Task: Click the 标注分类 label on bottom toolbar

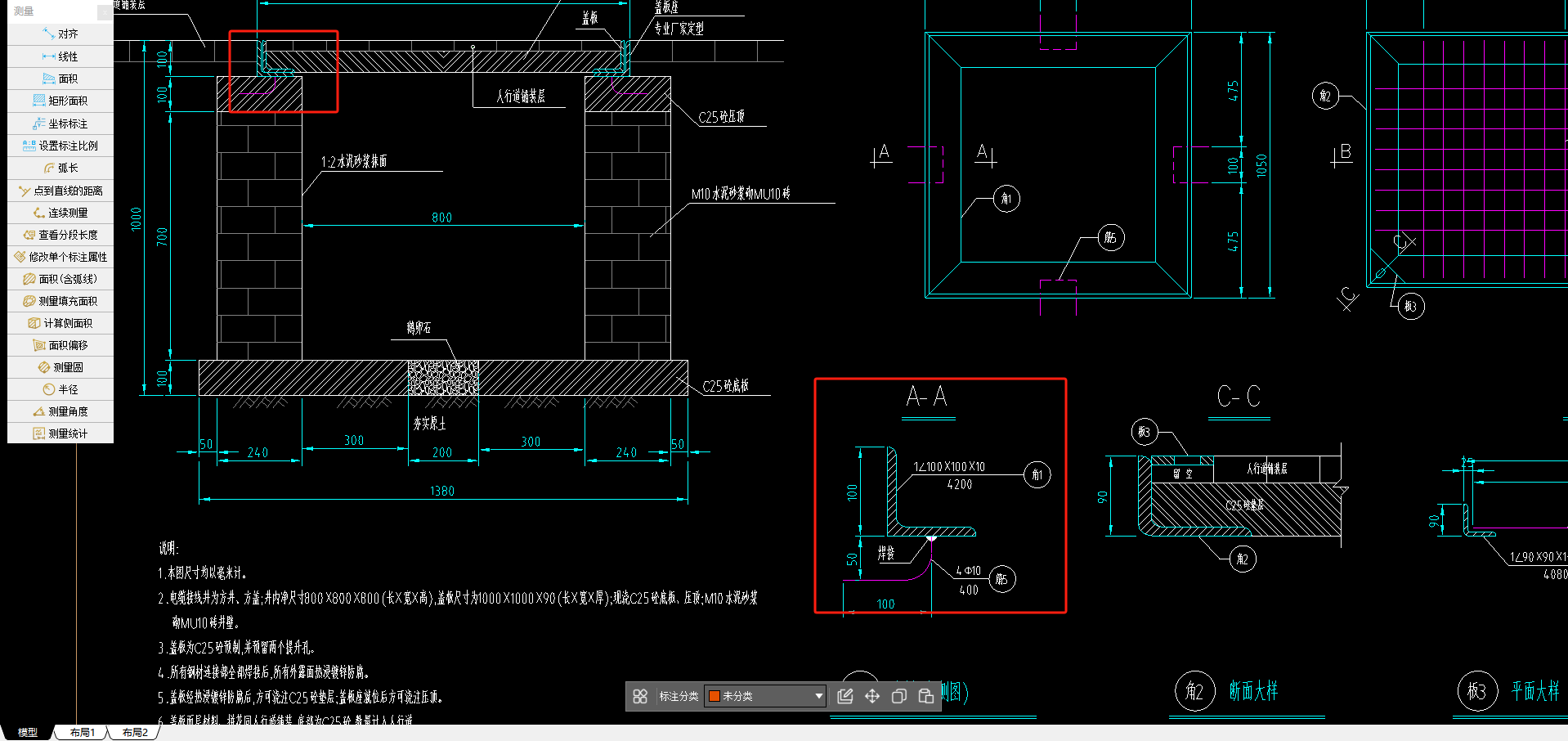Action: tap(679, 696)
